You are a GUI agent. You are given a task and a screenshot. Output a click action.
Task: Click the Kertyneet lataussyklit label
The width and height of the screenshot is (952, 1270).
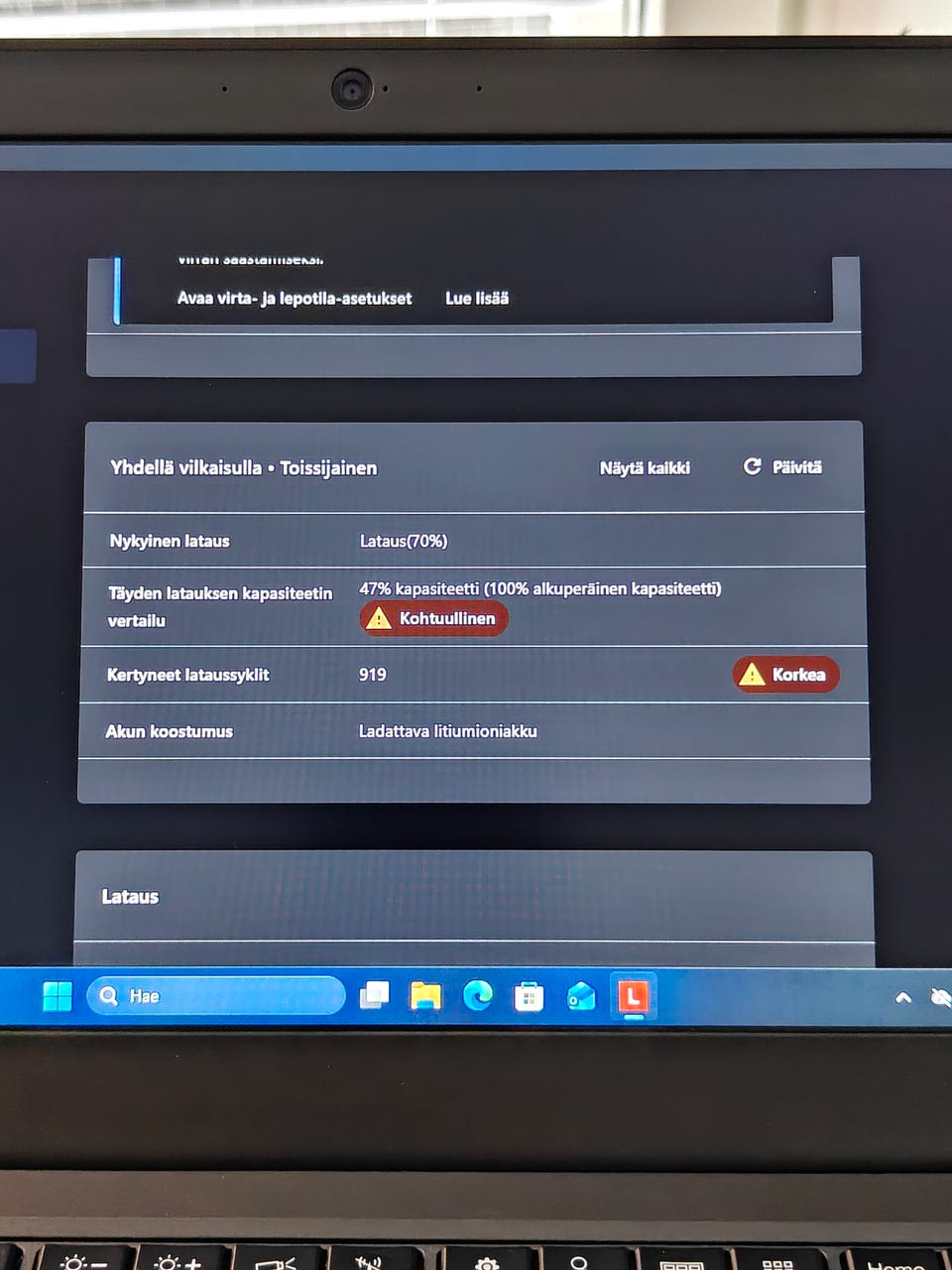pos(188,675)
